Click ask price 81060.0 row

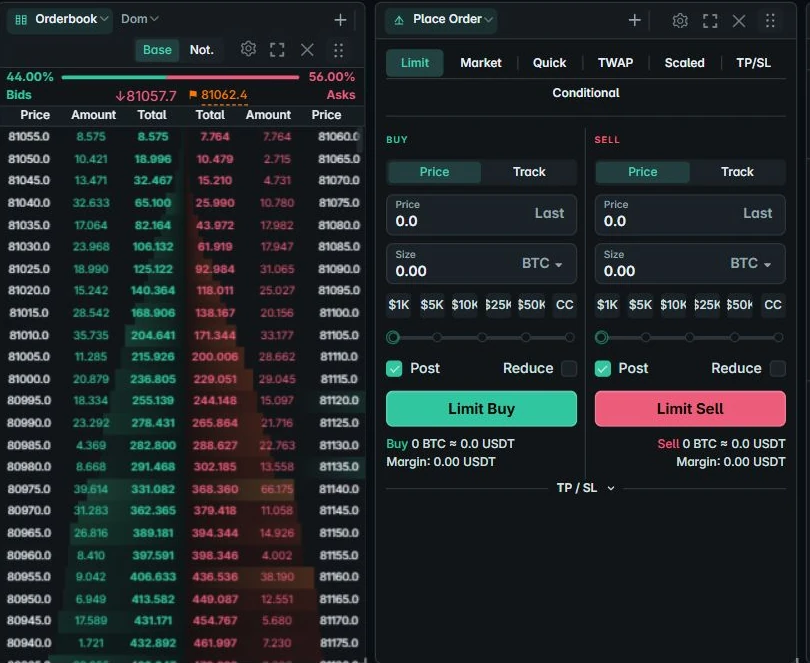pyautogui.click(x=274, y=137)
